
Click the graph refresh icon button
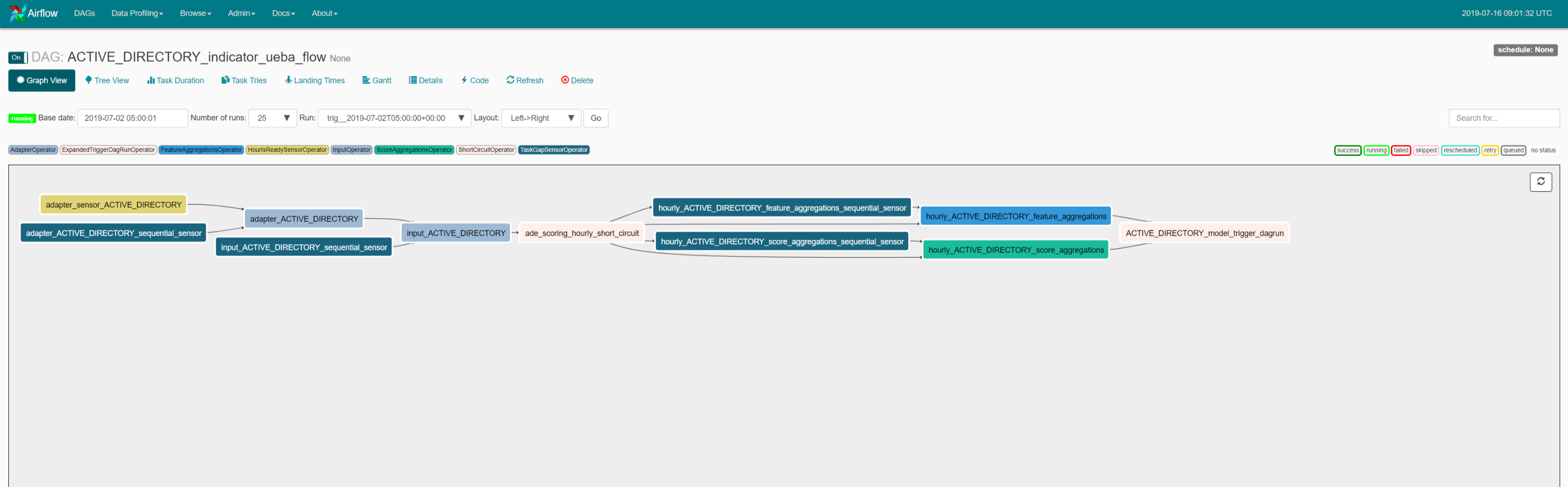(x=1540, y=182)
